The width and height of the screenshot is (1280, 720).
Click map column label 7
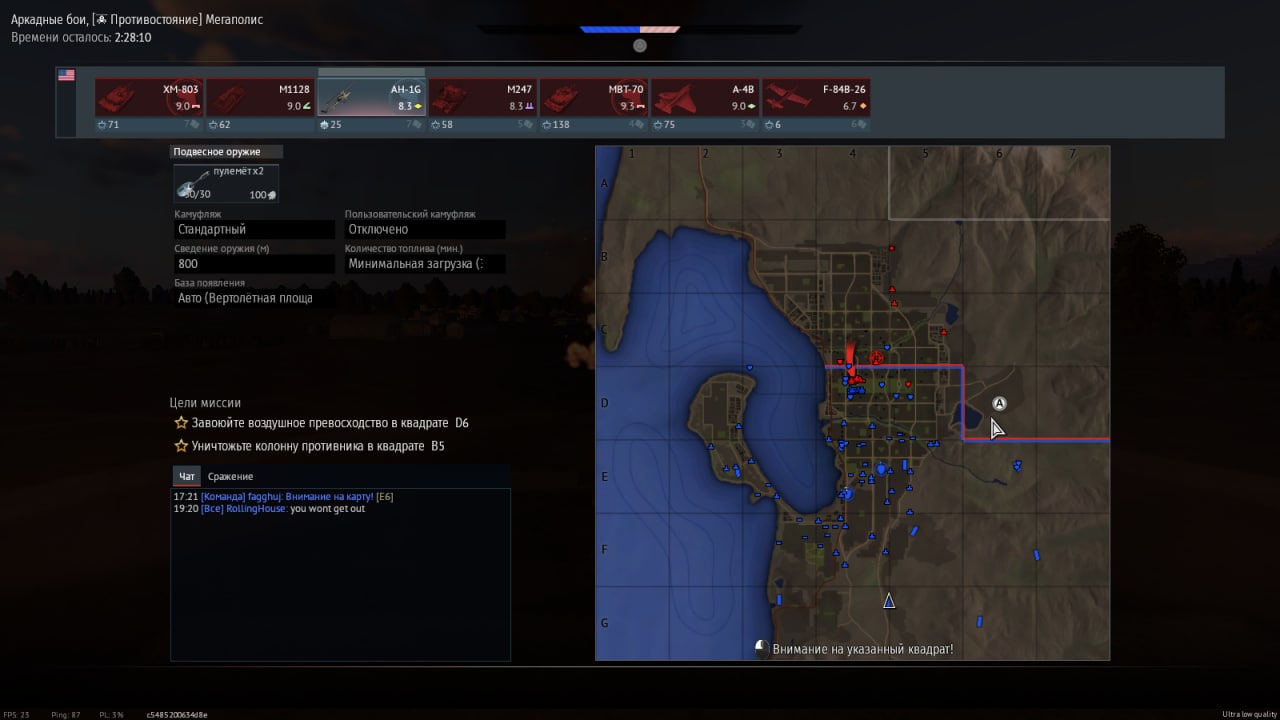tap(1072, 153)
